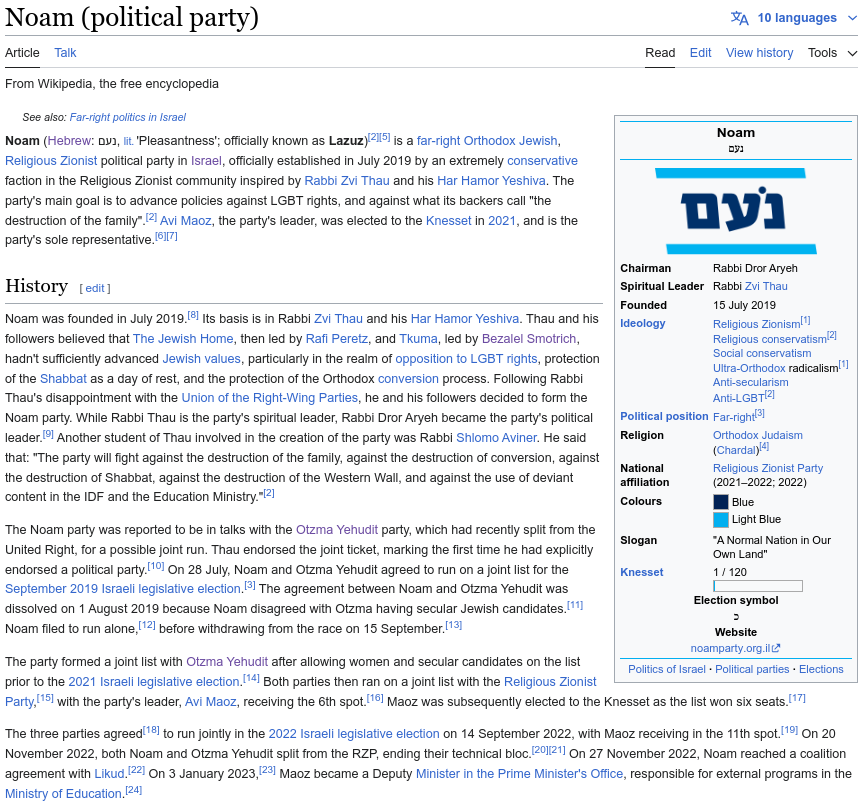Open Political parties footer link

tap(752, 669)
